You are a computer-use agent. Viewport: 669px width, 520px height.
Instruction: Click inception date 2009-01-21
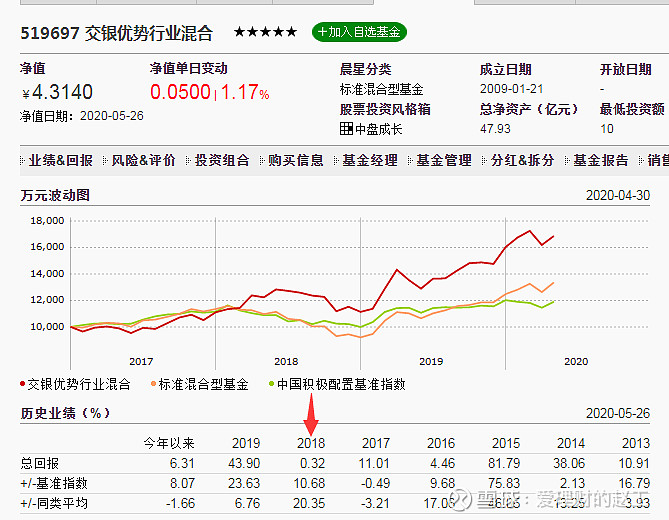[512, 89]
